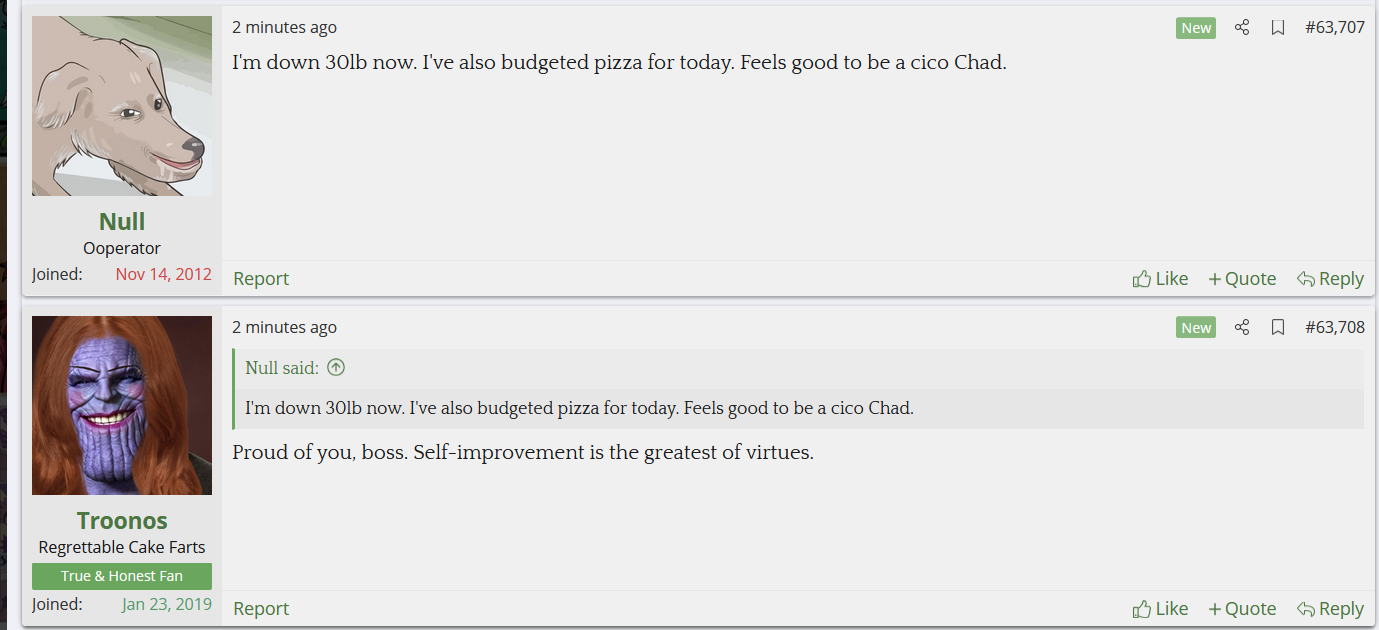1379x630 pixels.
Task: Open Troonos username link
Action: (x=122, y=521)
